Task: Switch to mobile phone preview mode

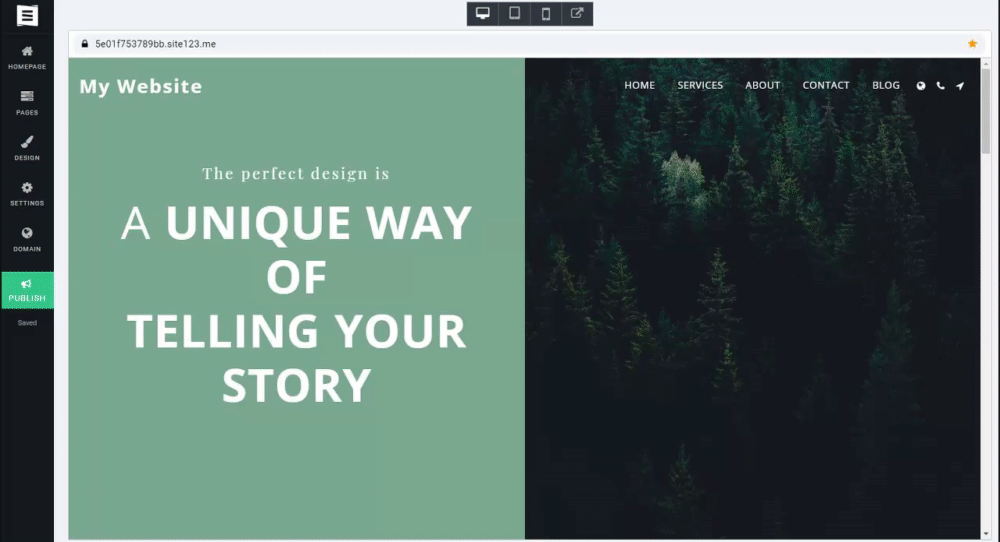Action: (546, 13)
